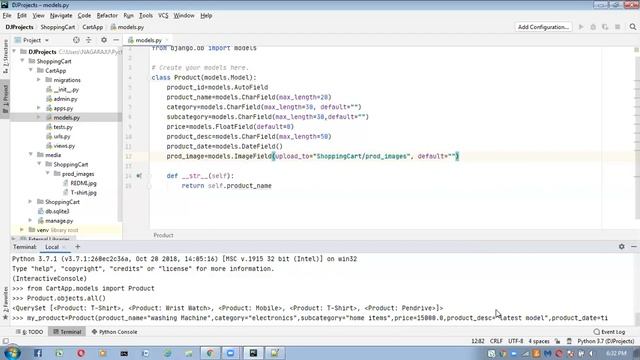This screenshot has height=360, width=640.
Task: Open the Python Console tool window
Action: (114, 332)
